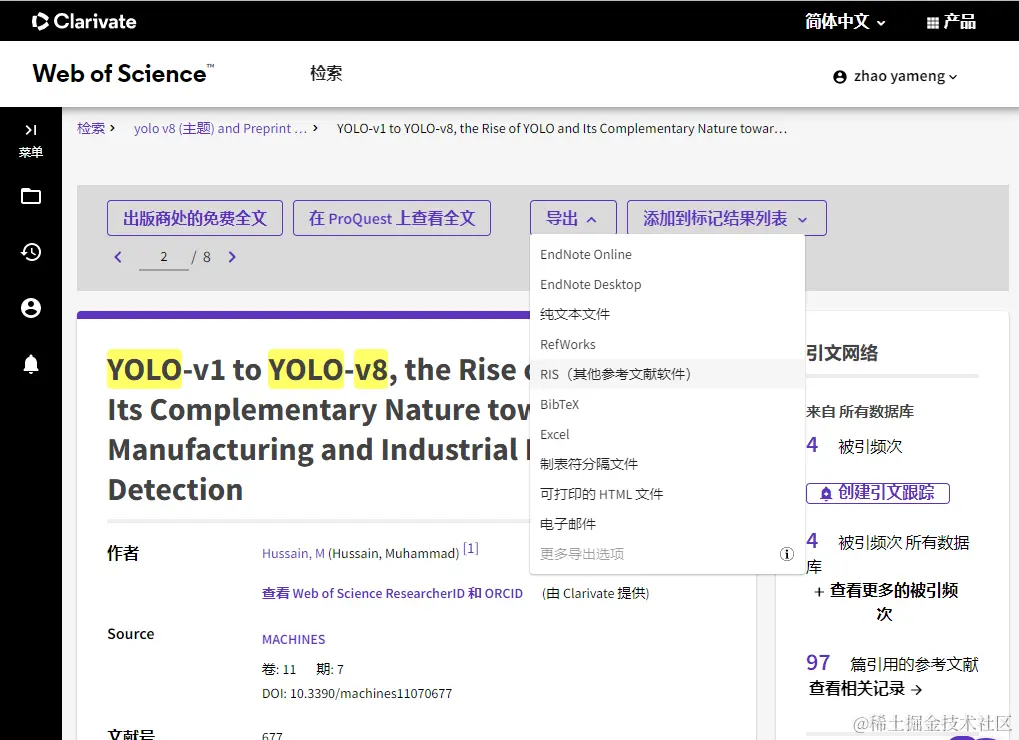Click the 97 cited references count
The width and height of the screenshot is (1019, 740).
tap(818, 663)
